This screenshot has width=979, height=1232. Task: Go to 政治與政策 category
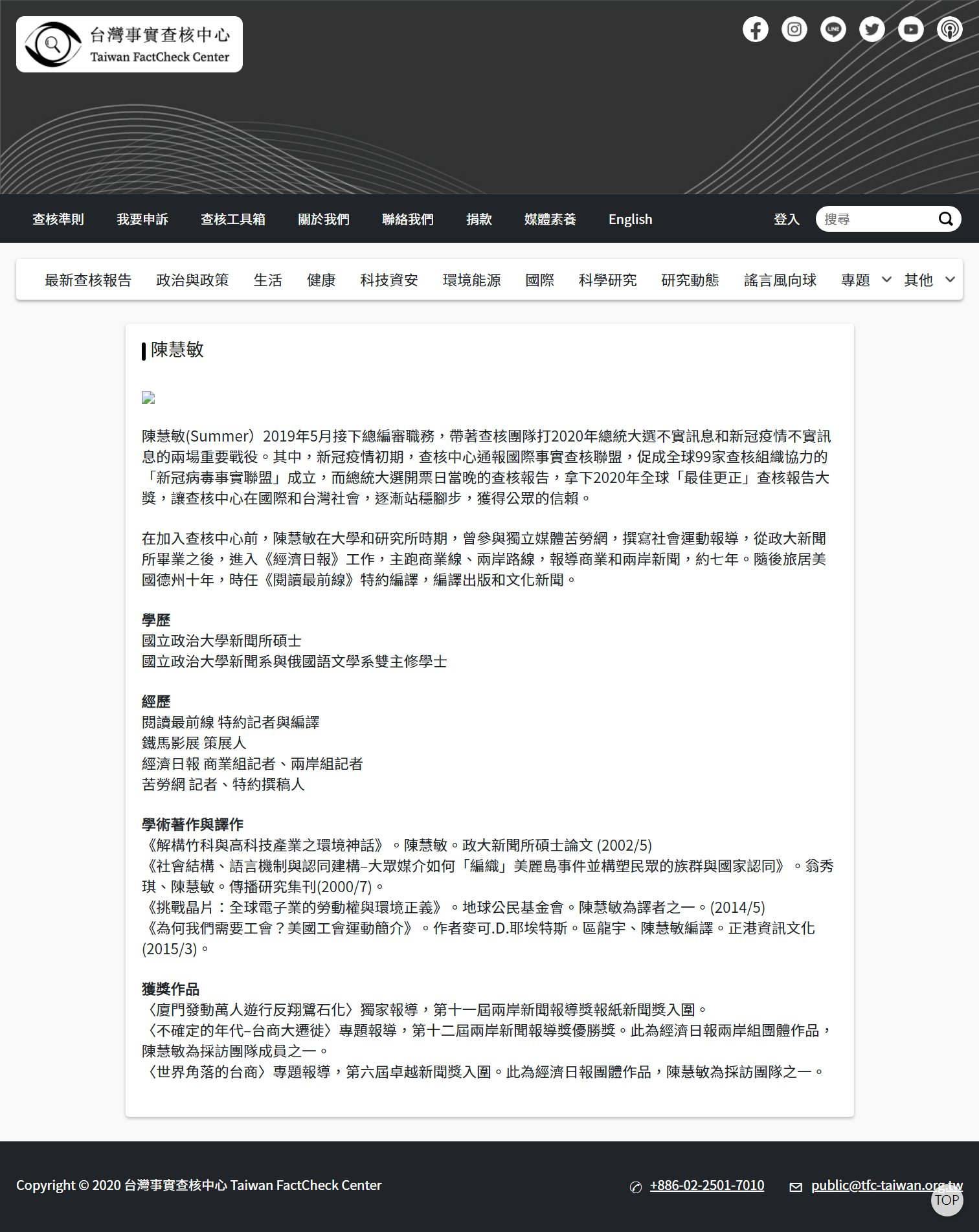click(x=193, y=280)
